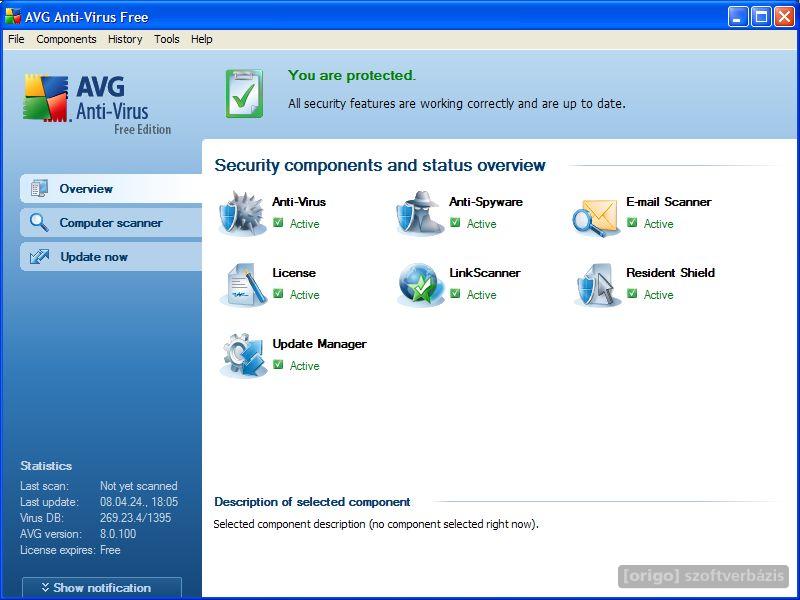Click 'Not yet scanned' last scan value

click(139, 486)
